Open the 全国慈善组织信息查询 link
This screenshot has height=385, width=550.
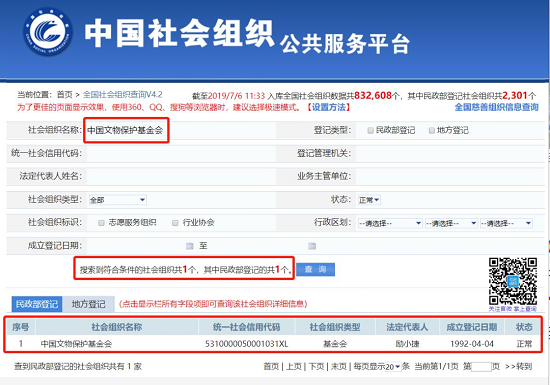pos(496,107)
